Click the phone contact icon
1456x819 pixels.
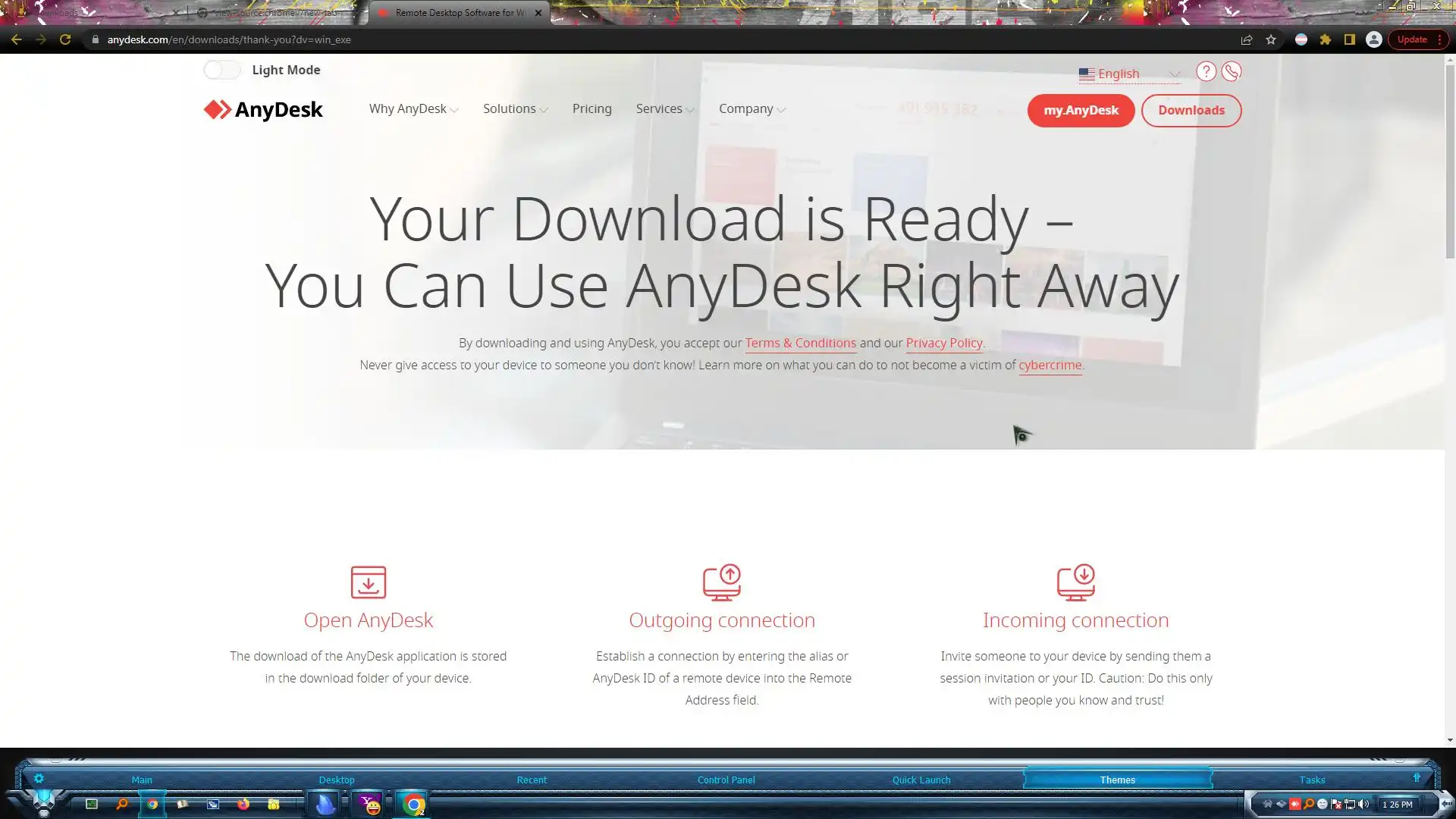coord(1231,71)
